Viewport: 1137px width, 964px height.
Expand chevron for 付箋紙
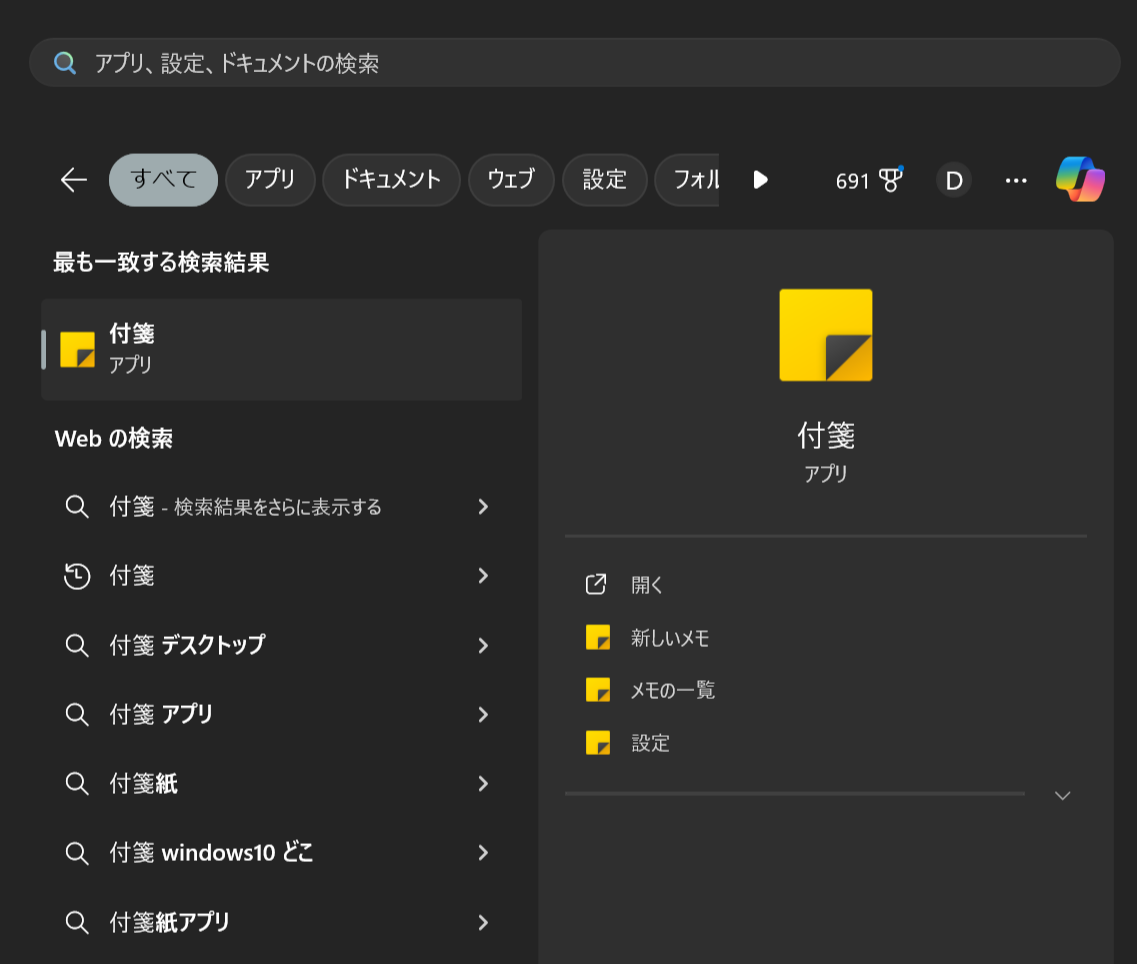(484, 783)
